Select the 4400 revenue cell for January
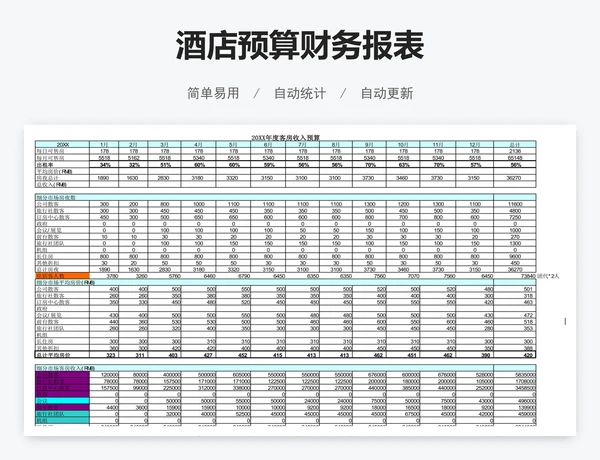 coord(104,408)
